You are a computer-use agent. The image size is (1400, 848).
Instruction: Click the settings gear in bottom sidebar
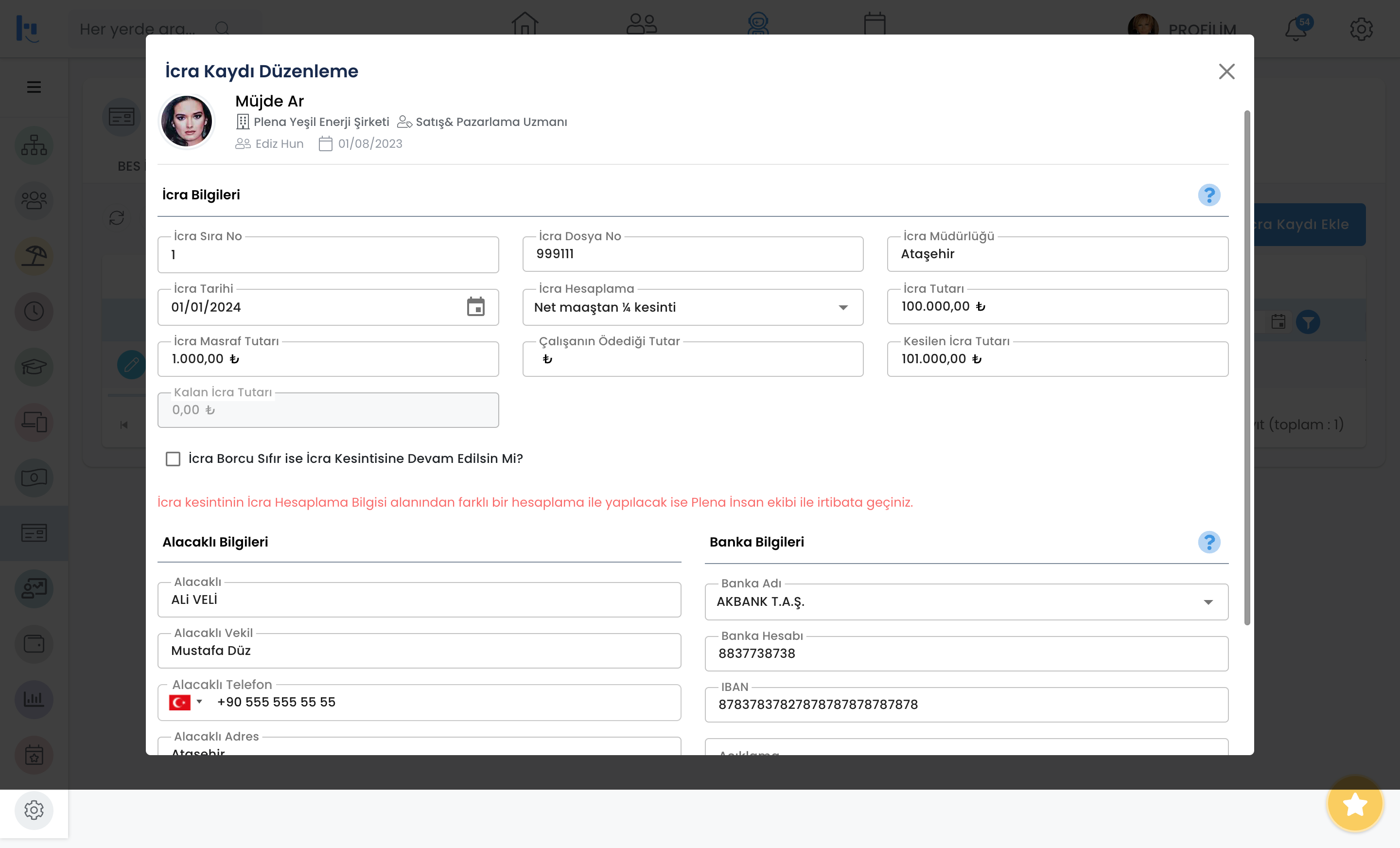coord(34,810)
